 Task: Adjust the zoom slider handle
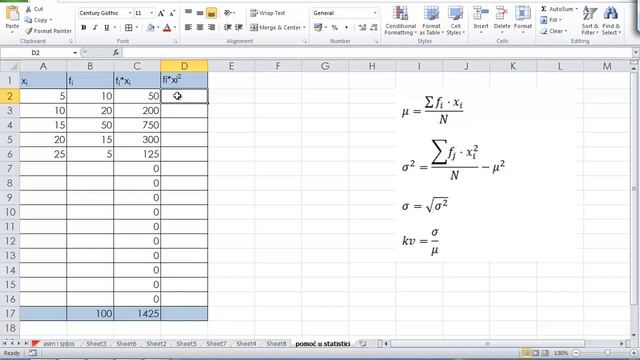[608, 353]
